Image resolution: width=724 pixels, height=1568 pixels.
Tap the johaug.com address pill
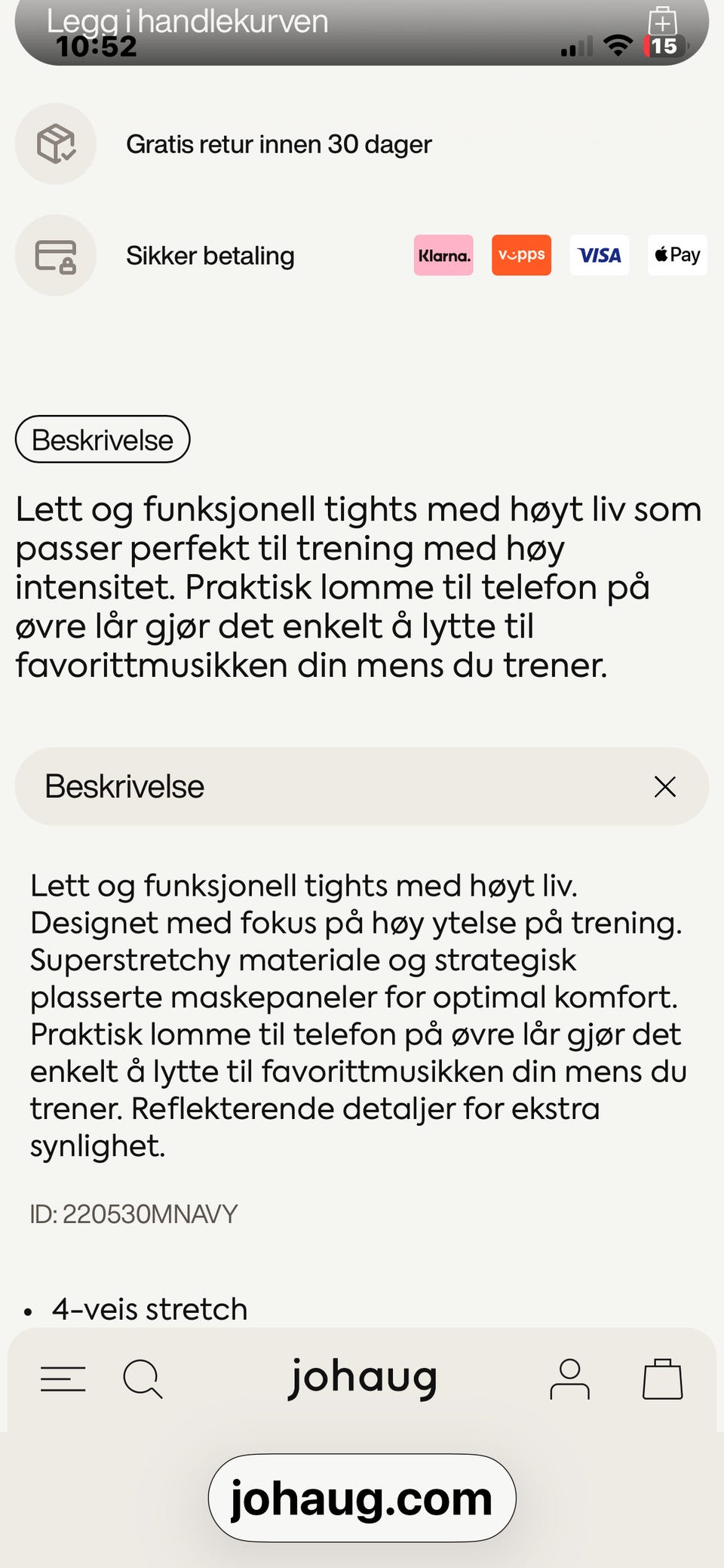pos(362,1498)
